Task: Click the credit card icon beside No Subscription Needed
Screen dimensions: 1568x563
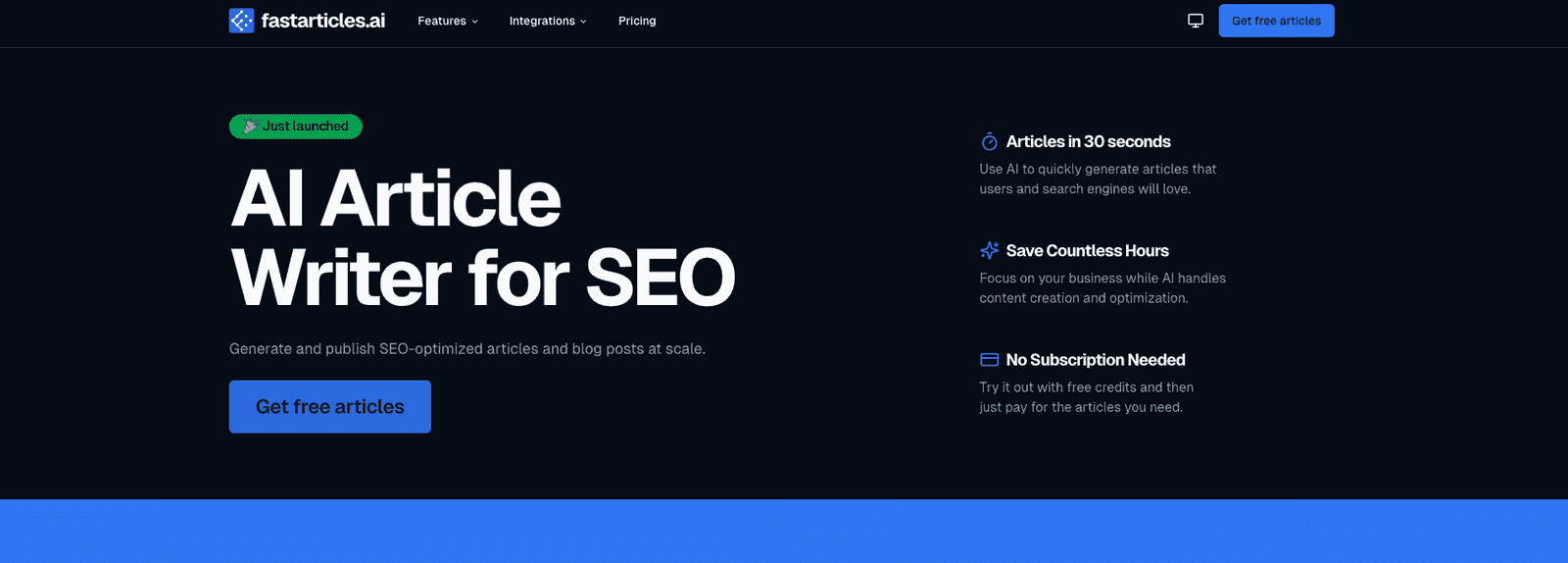Action: [x=990, y=360]
